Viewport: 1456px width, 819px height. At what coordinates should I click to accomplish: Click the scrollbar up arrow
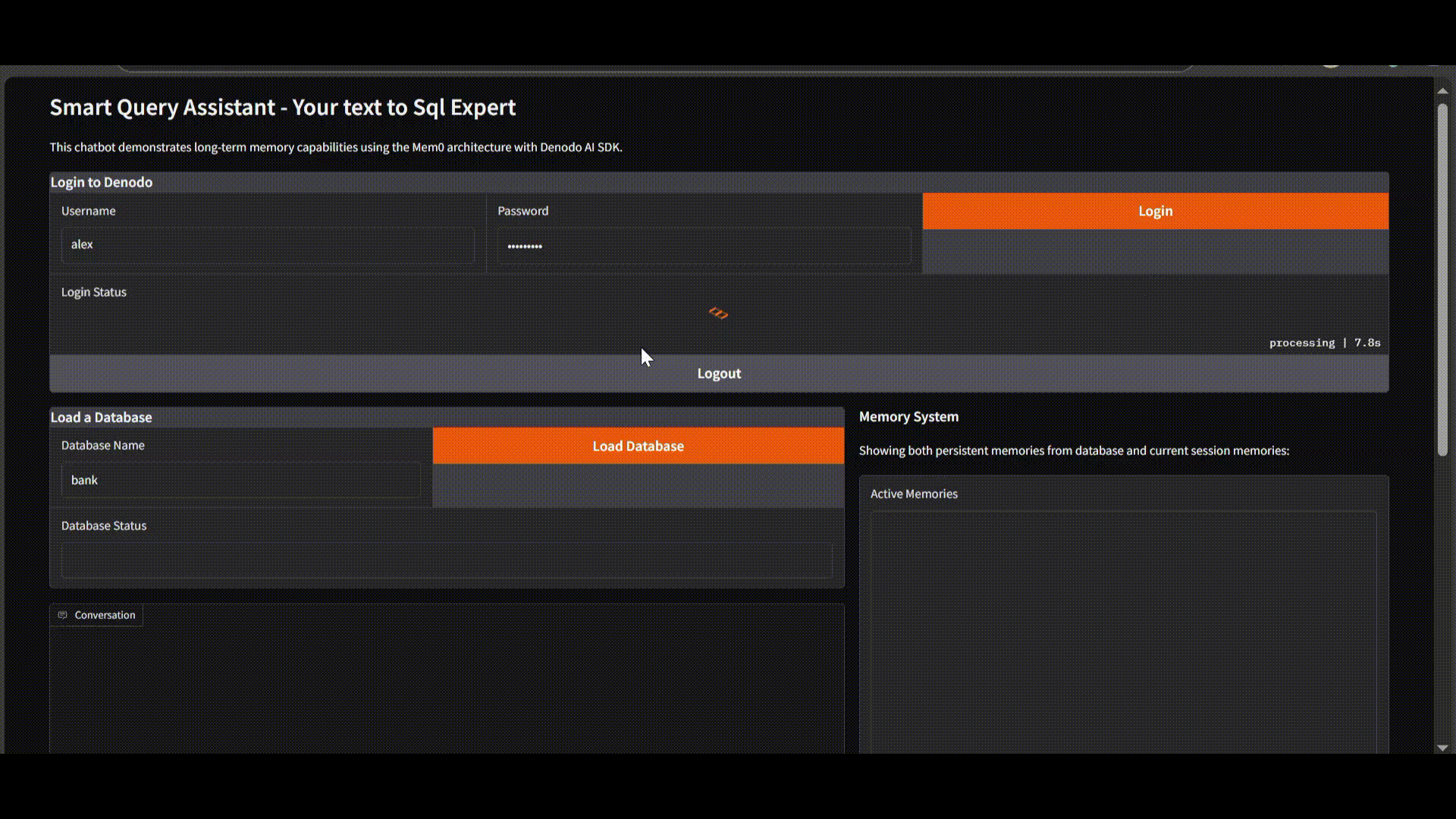(1442, 91)
